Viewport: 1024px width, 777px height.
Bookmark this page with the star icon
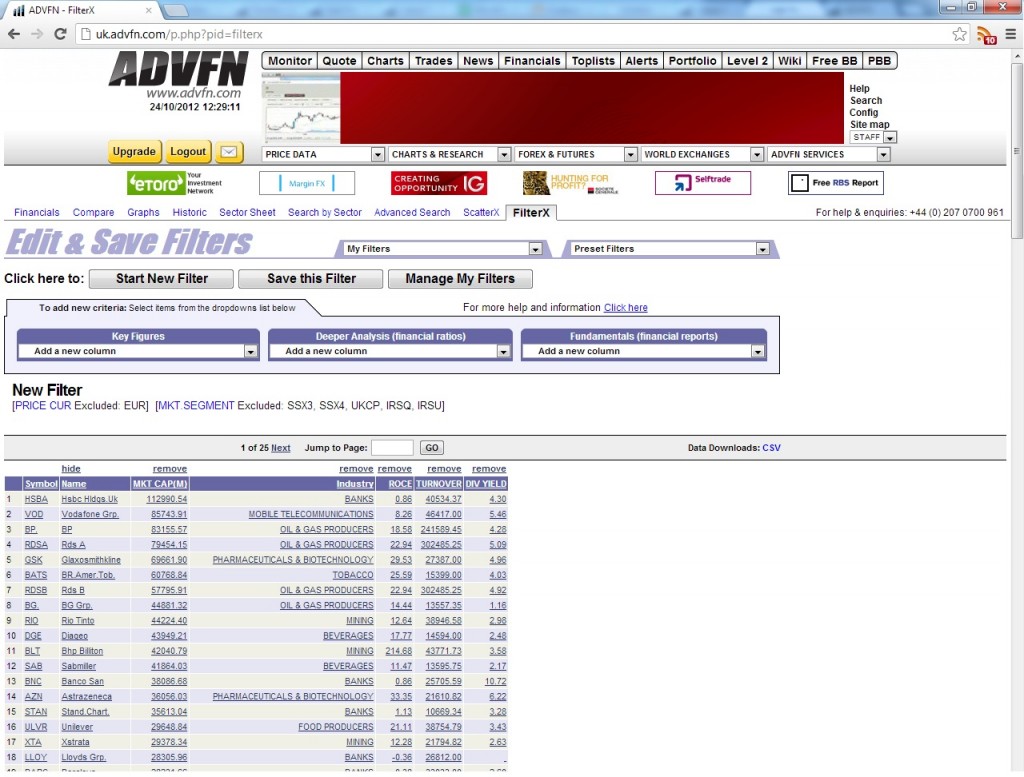959,34
